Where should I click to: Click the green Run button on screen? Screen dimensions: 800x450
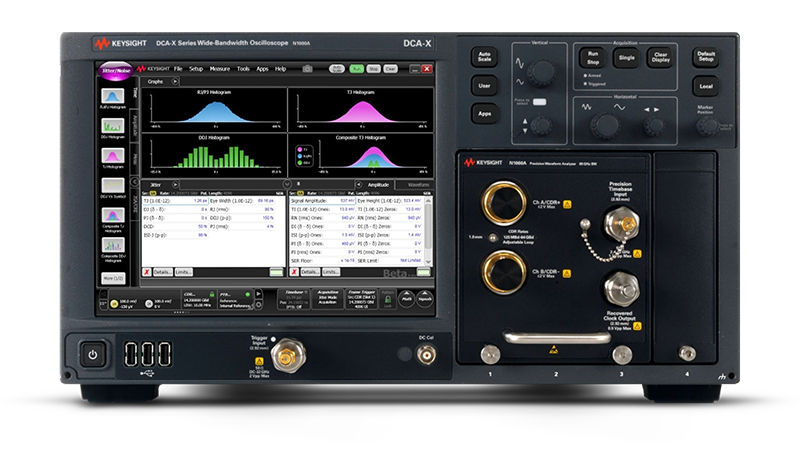point(356,68)
